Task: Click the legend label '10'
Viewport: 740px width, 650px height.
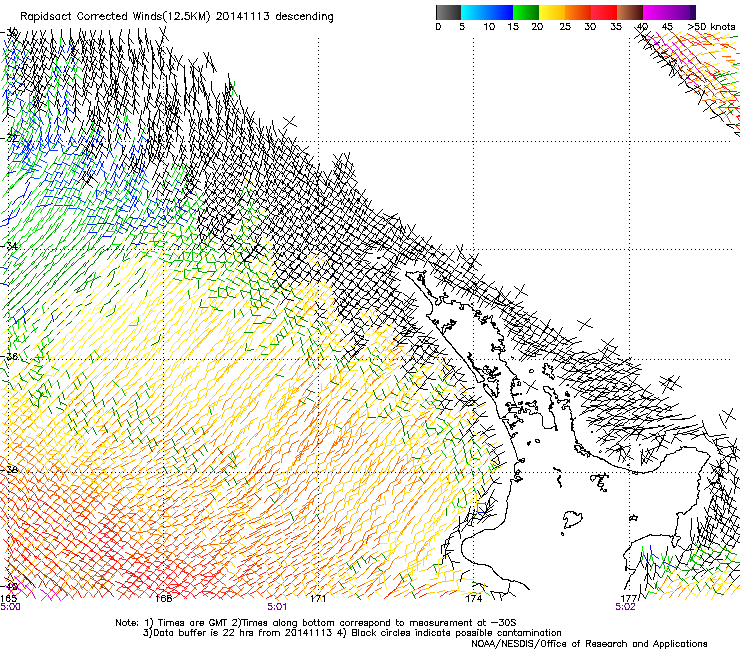Action: (x=489, y=27)
